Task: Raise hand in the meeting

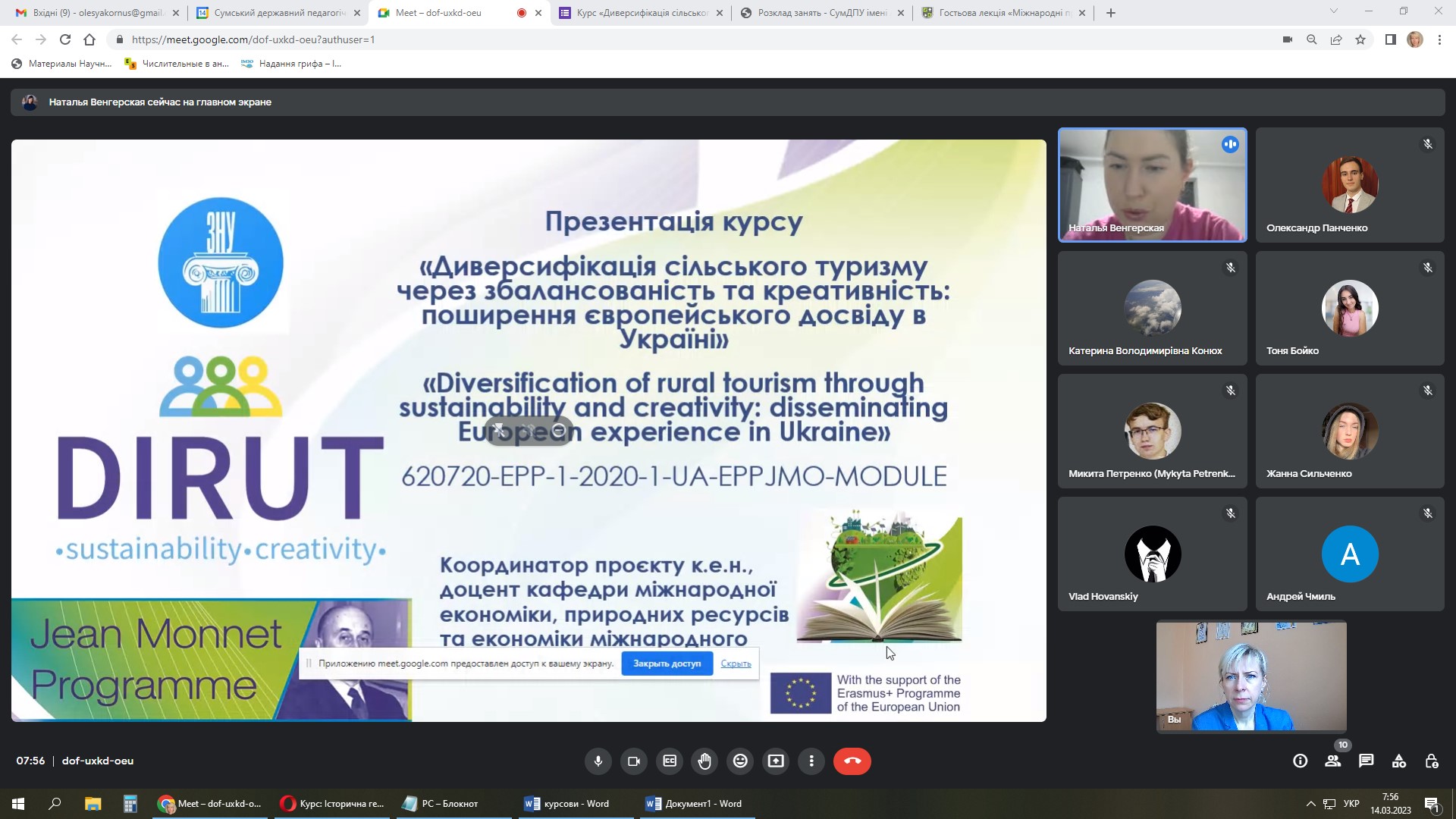Action: (704, 761)
